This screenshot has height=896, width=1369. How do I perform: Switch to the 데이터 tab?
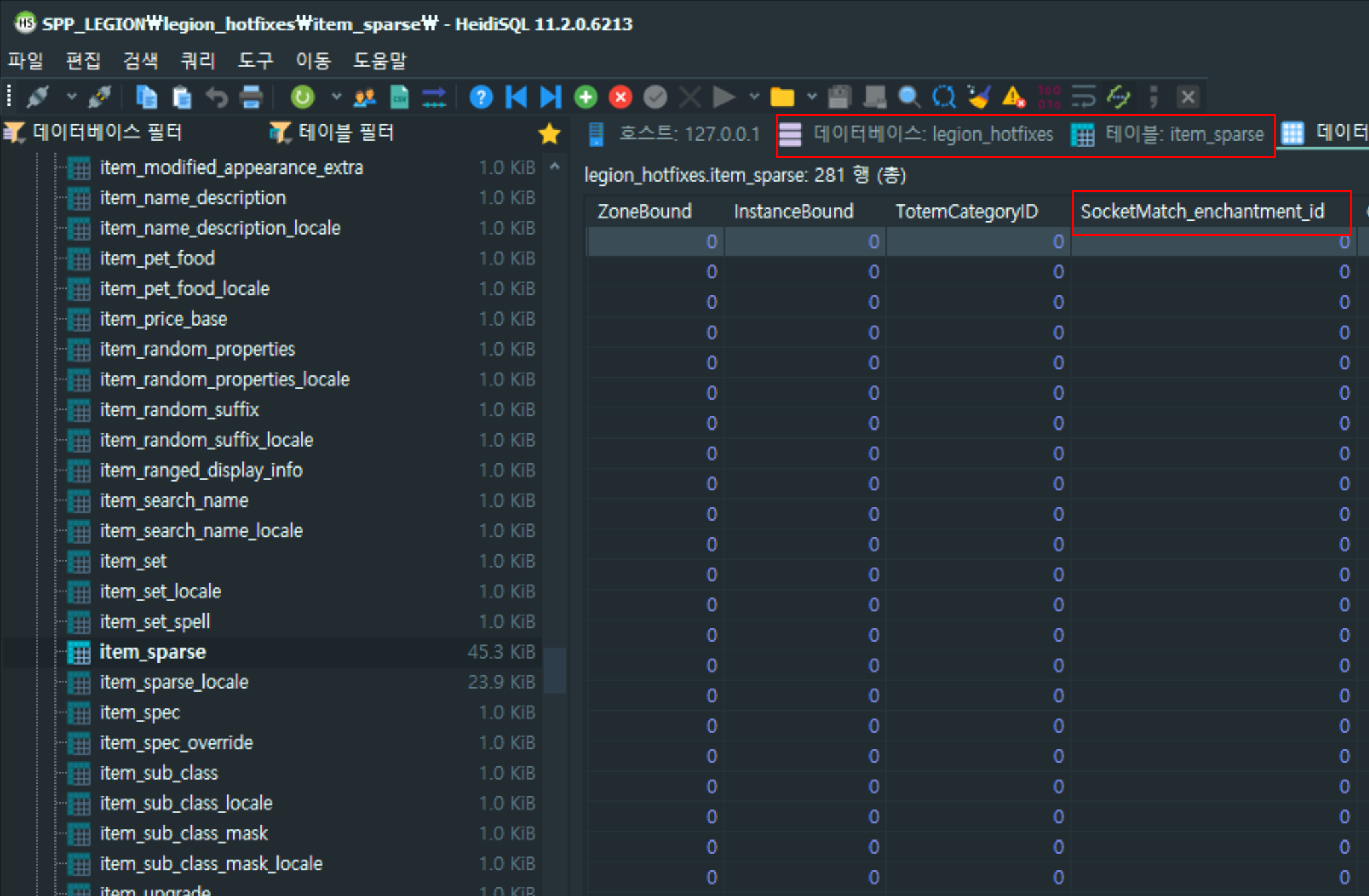click(x=1325, y=133)
